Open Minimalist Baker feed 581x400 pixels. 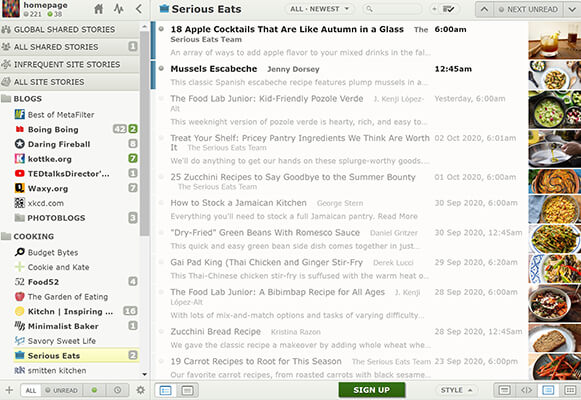pos(76,326)
